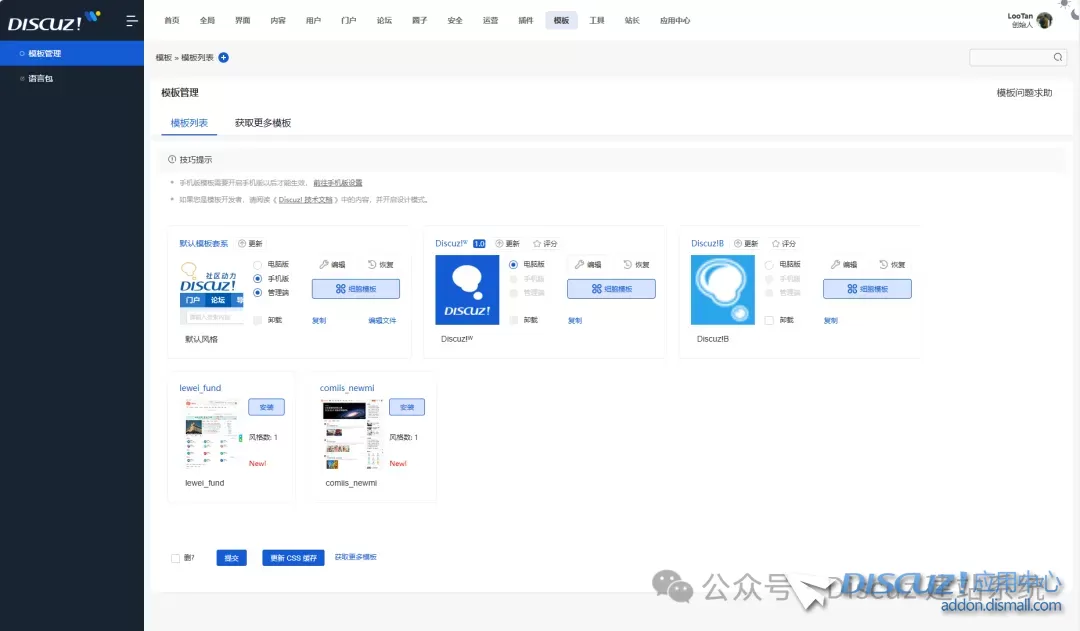Click the 更新 CSS 缓存 button
The height and width of the screenshot is (631, 1080).
[293, 558]
